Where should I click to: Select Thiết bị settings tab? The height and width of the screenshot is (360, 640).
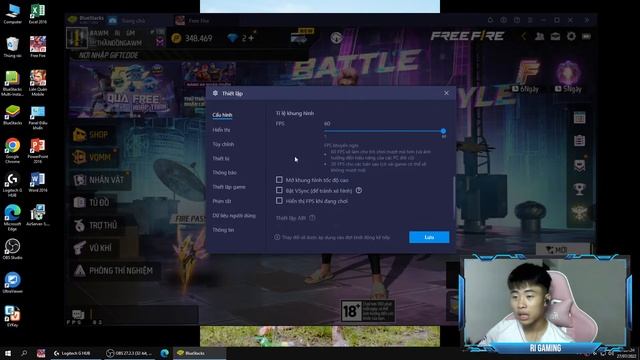click(221, 158)
